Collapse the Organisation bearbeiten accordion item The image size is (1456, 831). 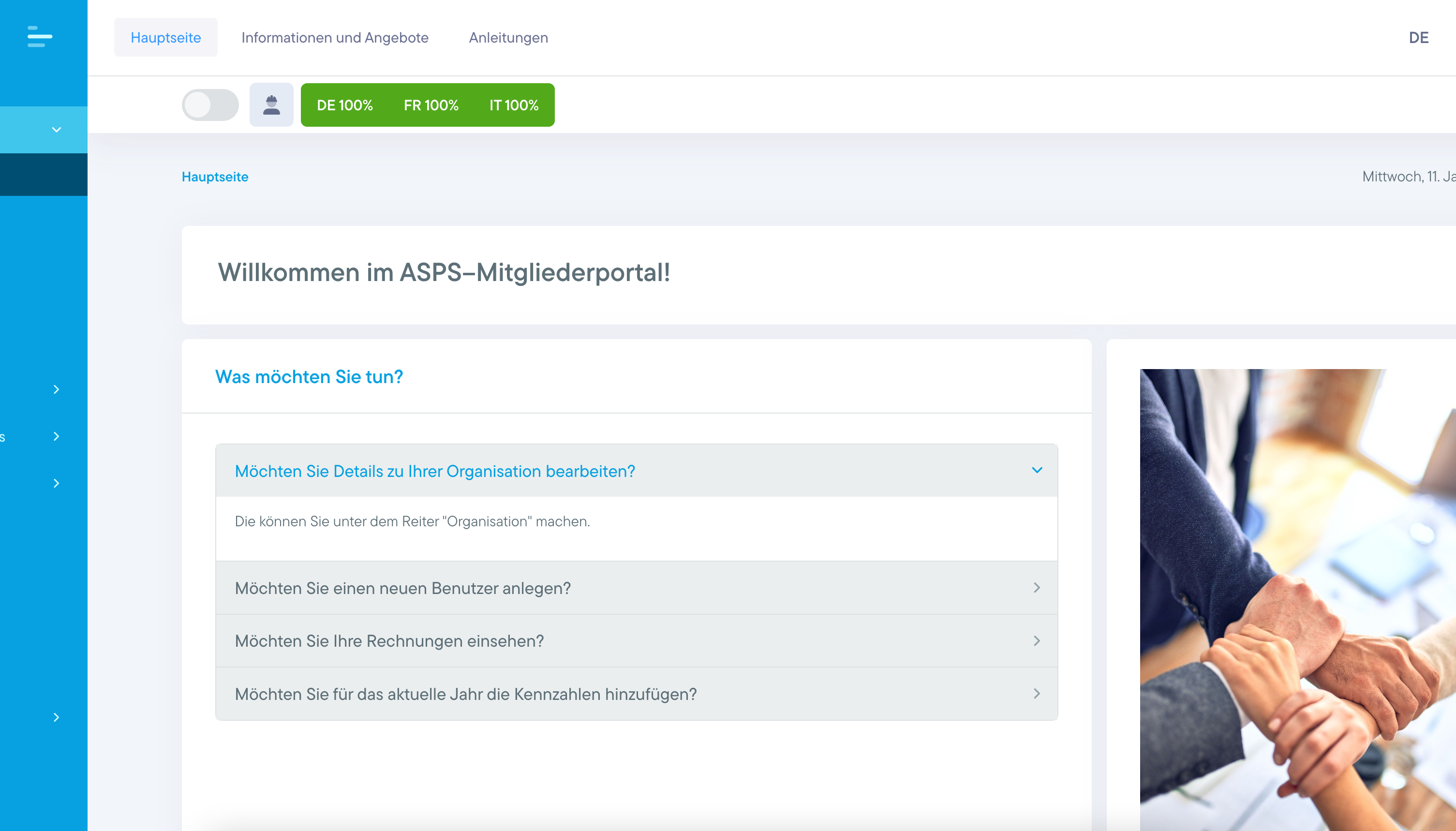point(637,471)
